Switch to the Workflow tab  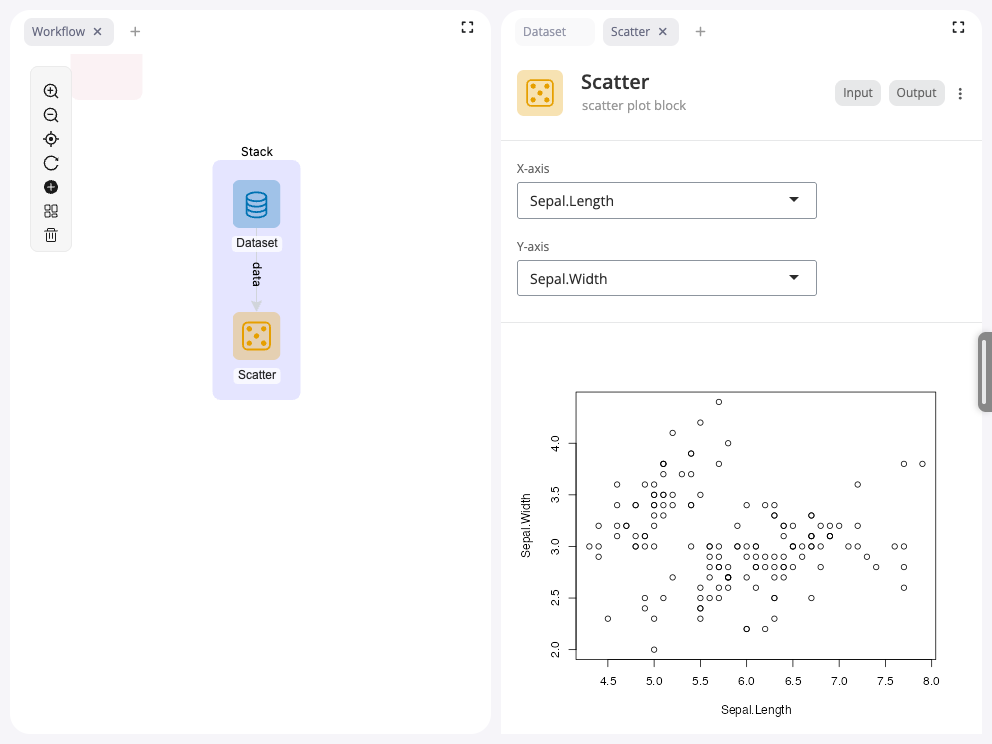tap(60, 31)
